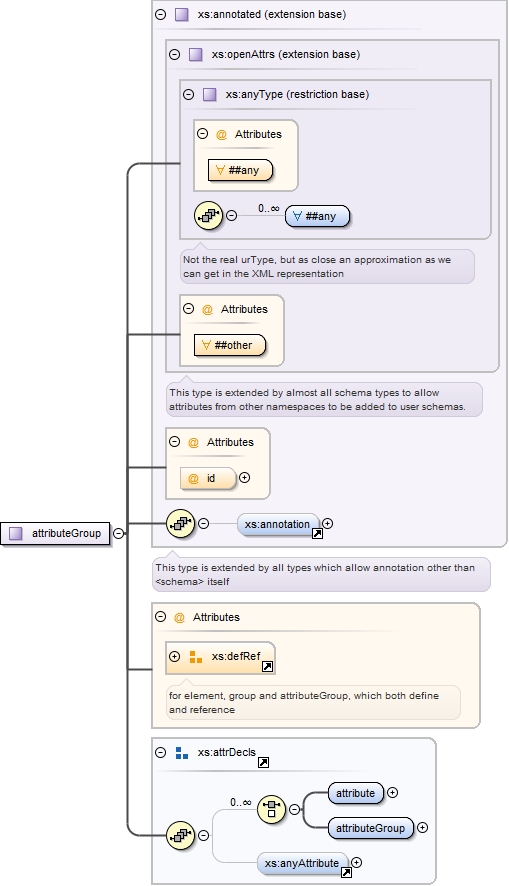The height and width of the screenshot is (886, 509).
Task: Click the sequence icon inside xs:anyType box
Action: pos(208,216)
